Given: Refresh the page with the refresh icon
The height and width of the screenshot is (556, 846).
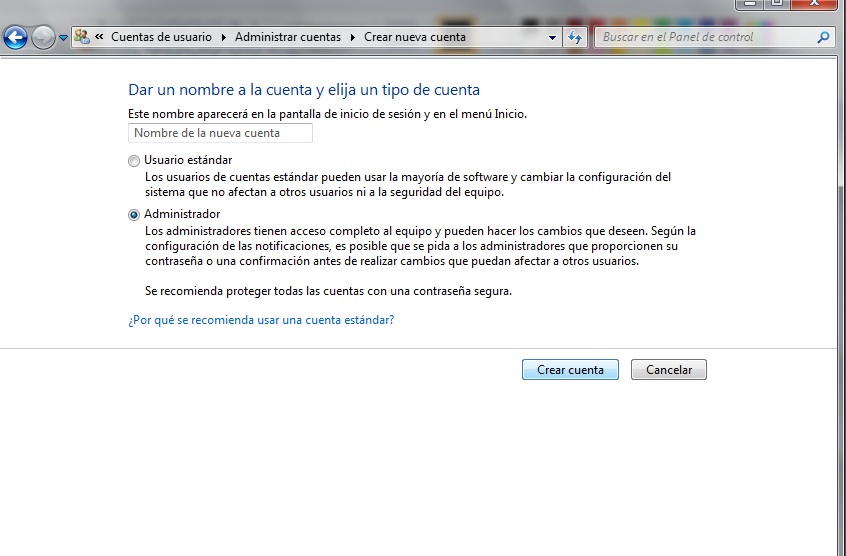Looking at the screenshot, I should tap(575, 37).
